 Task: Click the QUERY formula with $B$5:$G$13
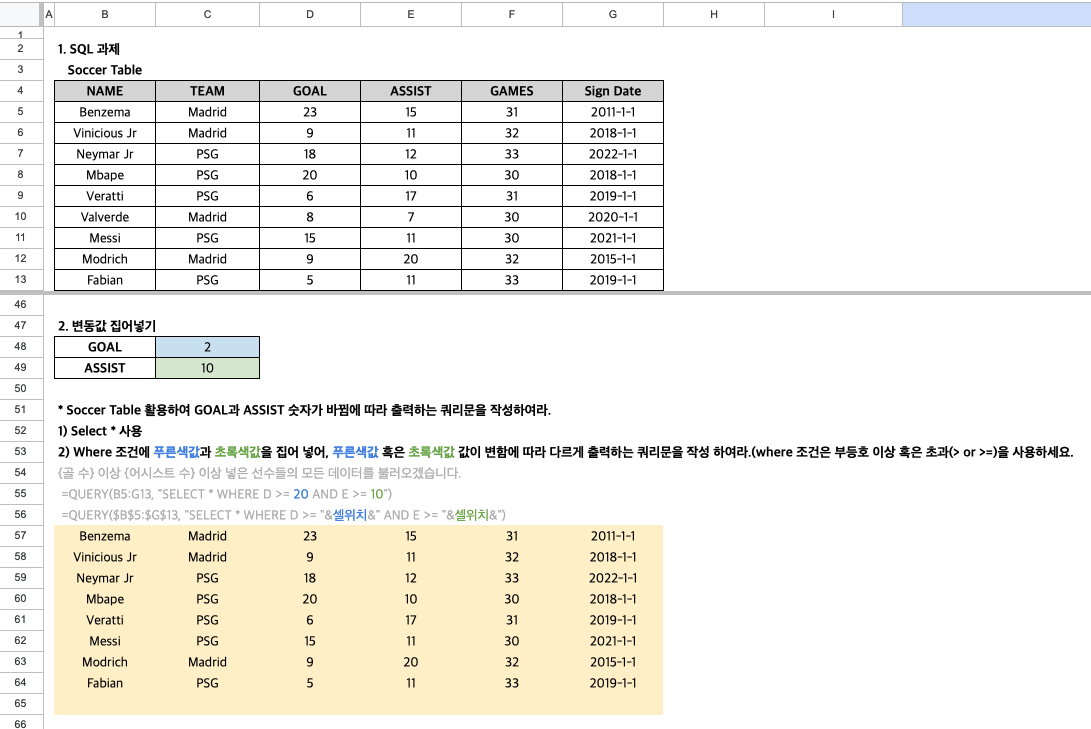tap(283, 515)
